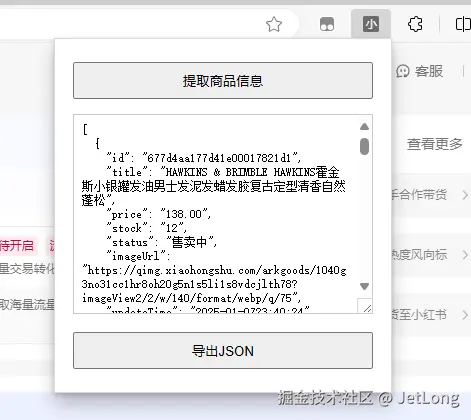Screen dimensions: 471x420
Task: Click the bookmark star icon
Action: (274, 24)
